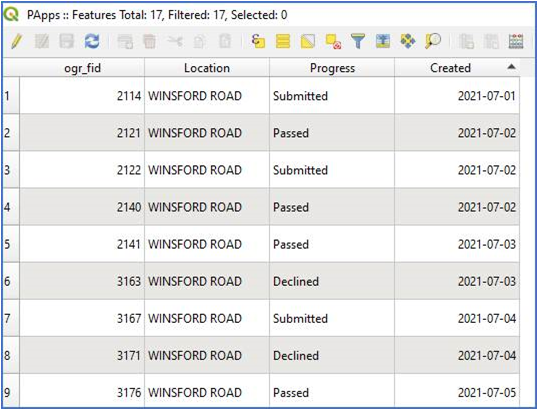Open the field calculator icon
Image resolution: width=539 pixels, height=410 pixels.
516,42
